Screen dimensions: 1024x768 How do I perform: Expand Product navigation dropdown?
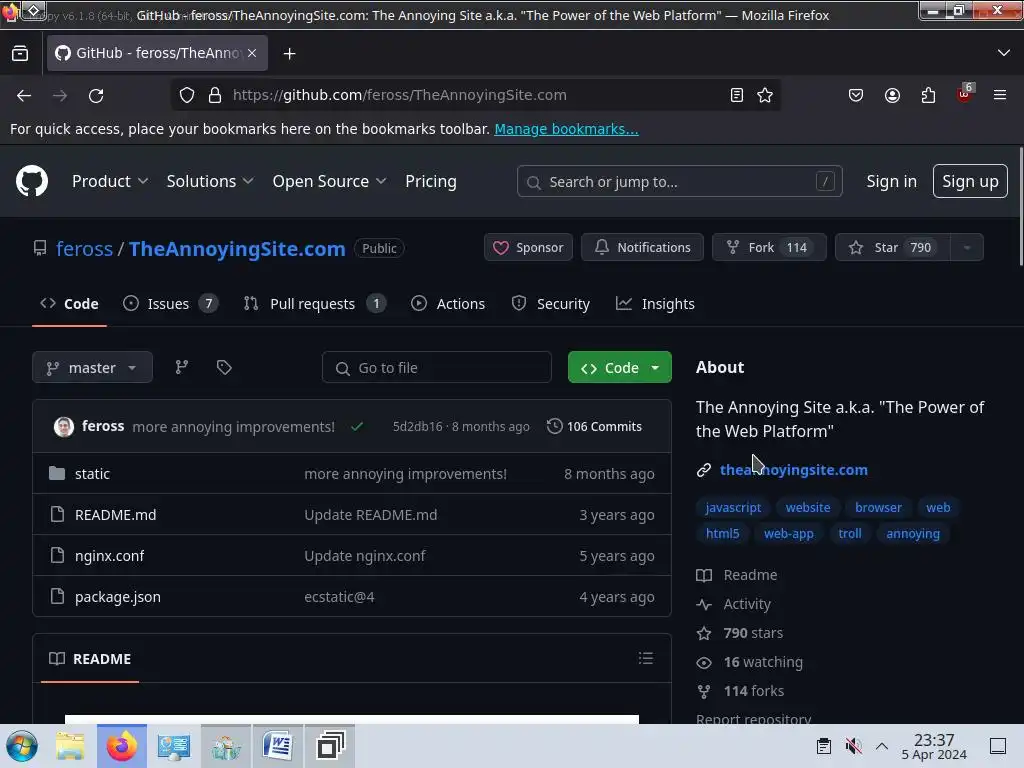pyautogui.click(x=110, y=182)
